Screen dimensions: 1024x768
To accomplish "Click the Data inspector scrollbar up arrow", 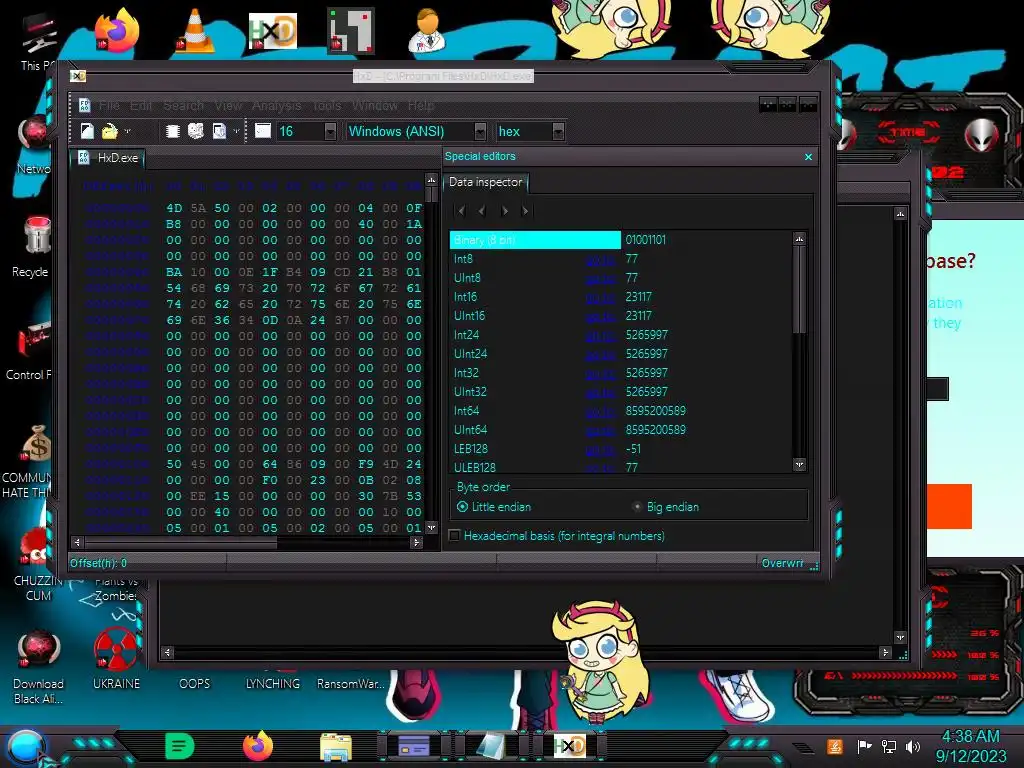I will (x=799, y=239).
